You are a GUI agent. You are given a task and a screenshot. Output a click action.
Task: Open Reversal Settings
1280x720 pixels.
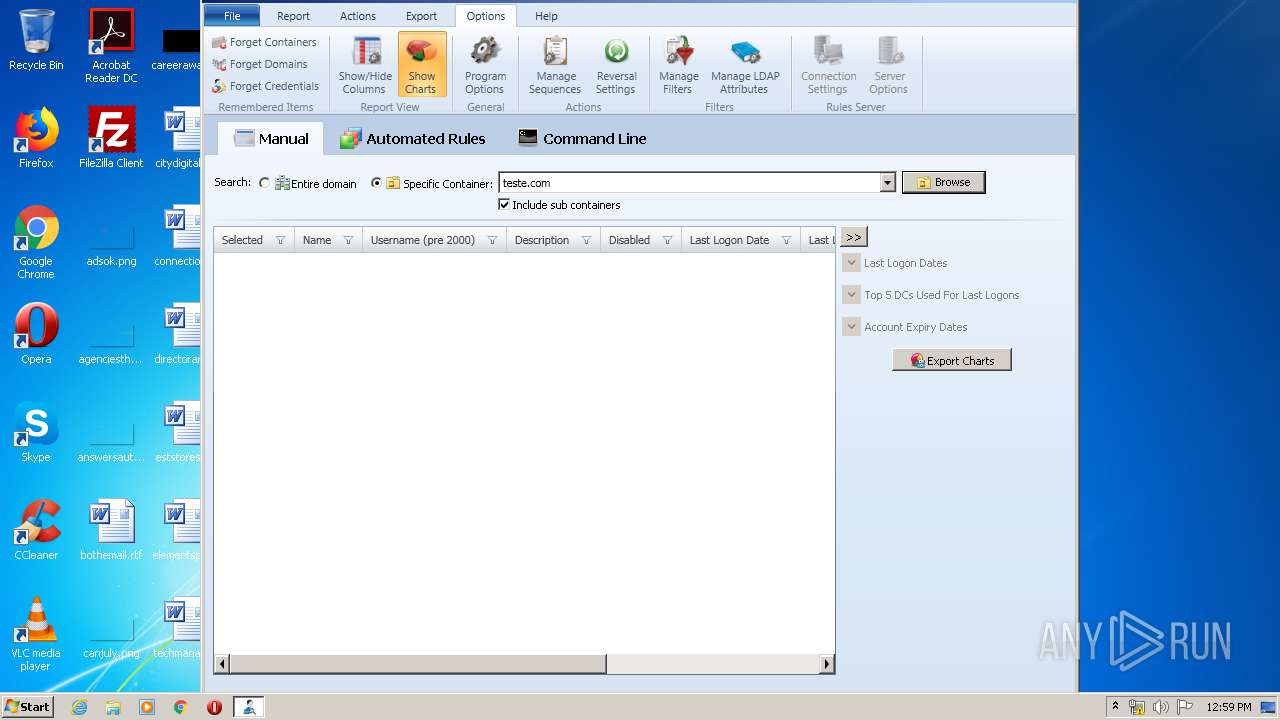[x=616, y=66]
